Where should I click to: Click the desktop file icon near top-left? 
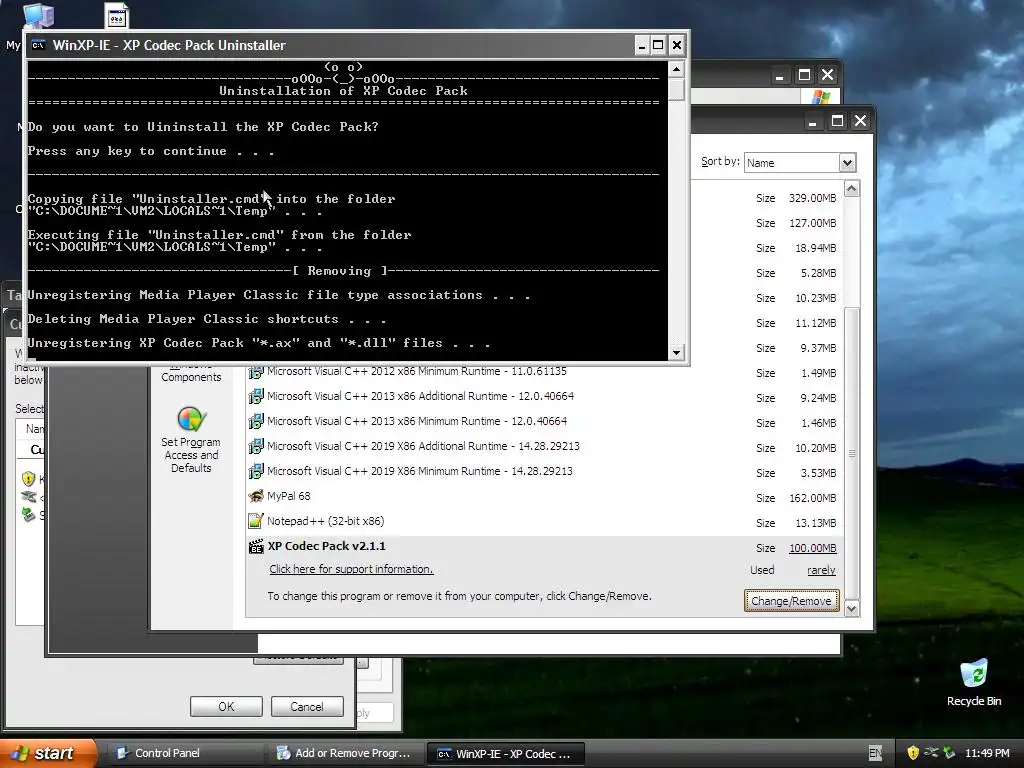click(x=117, y=16)
